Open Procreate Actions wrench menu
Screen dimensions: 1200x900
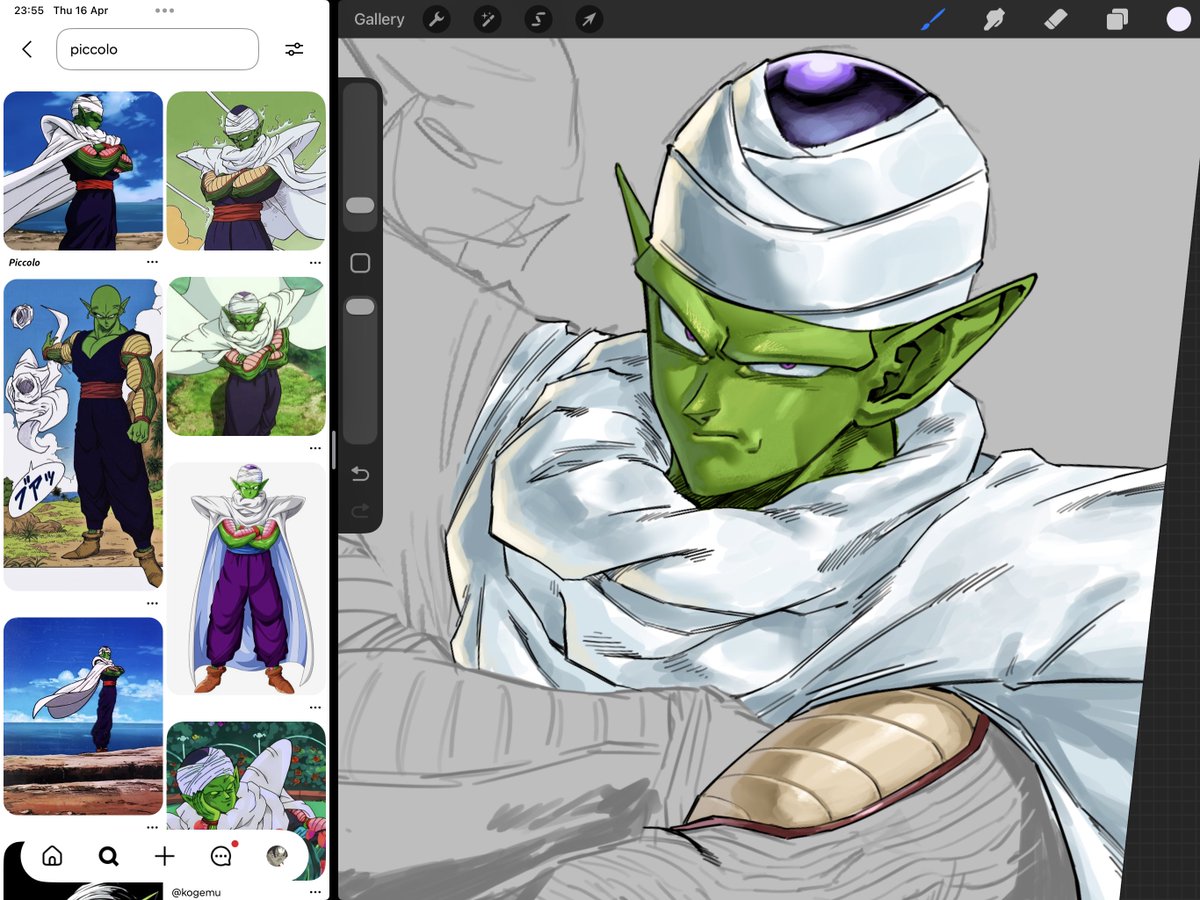(436, 19)
